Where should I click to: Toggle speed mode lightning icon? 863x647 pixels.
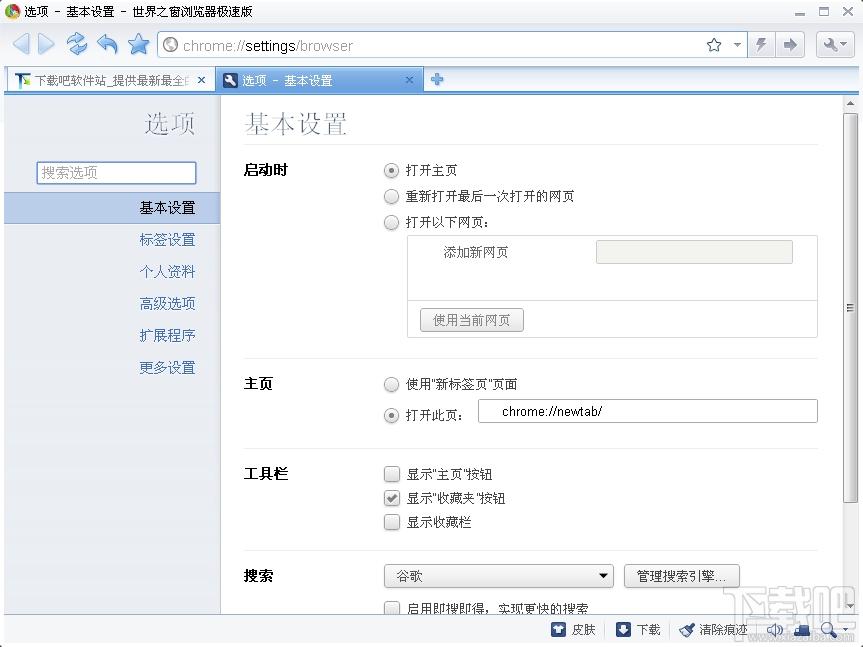click(762, 45)
